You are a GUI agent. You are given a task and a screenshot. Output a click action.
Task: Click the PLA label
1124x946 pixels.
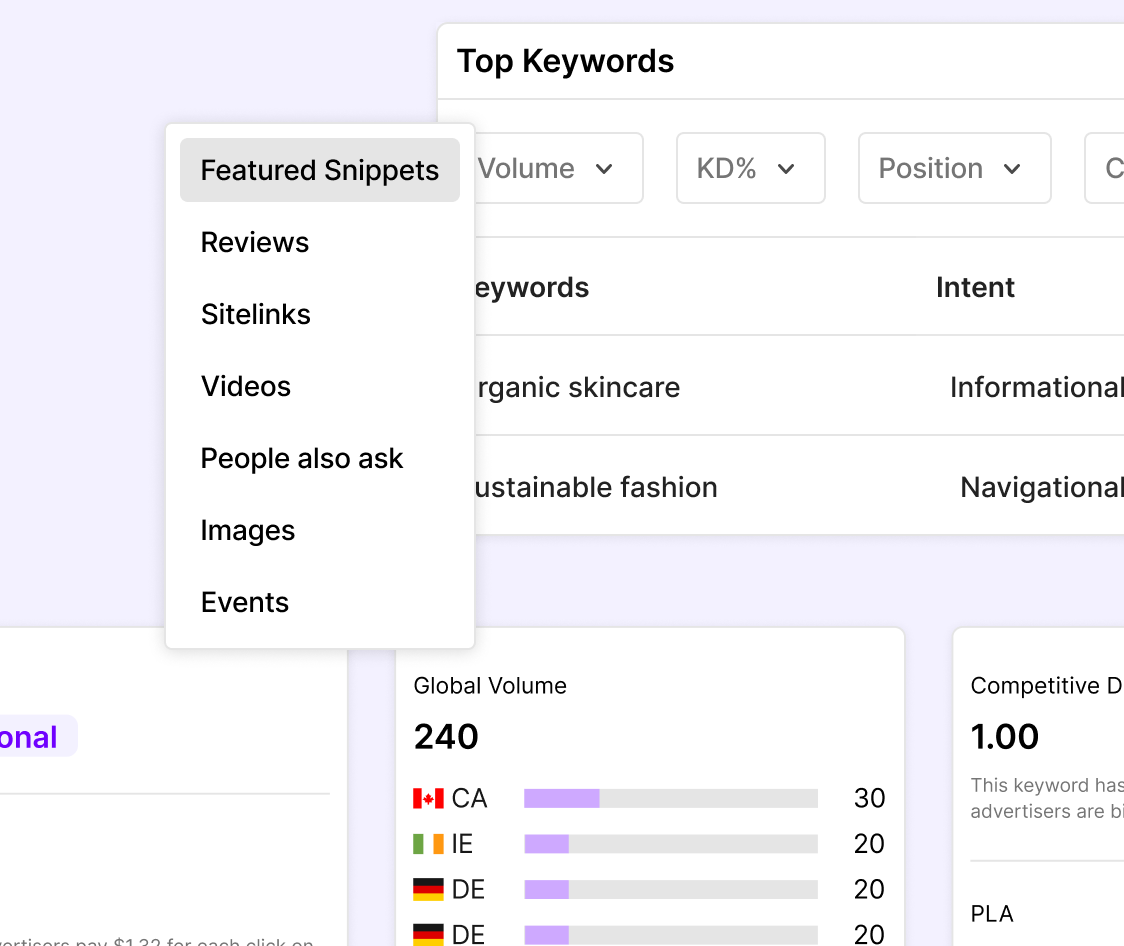[992, 914]
